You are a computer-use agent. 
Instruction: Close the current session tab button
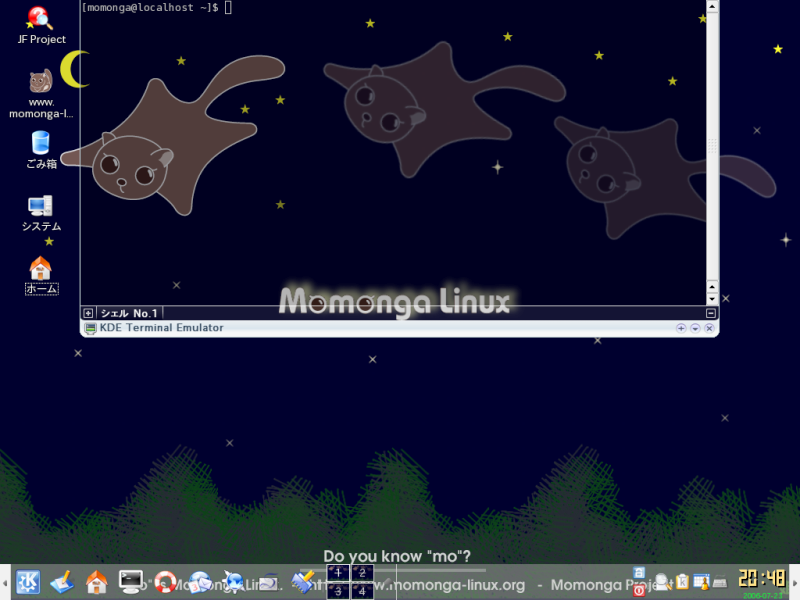tap(711, 313)
